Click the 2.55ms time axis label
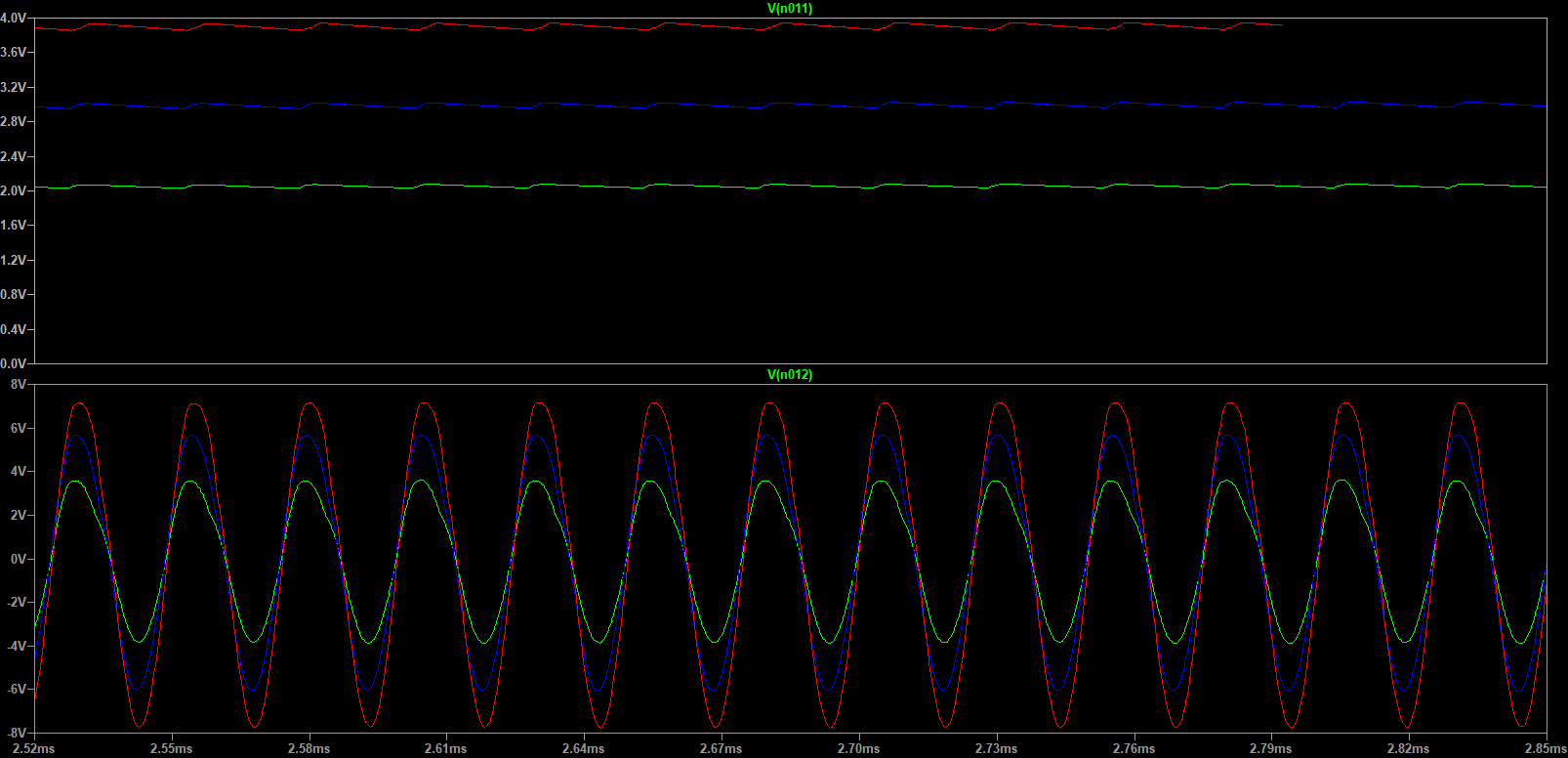 point(172,749)
